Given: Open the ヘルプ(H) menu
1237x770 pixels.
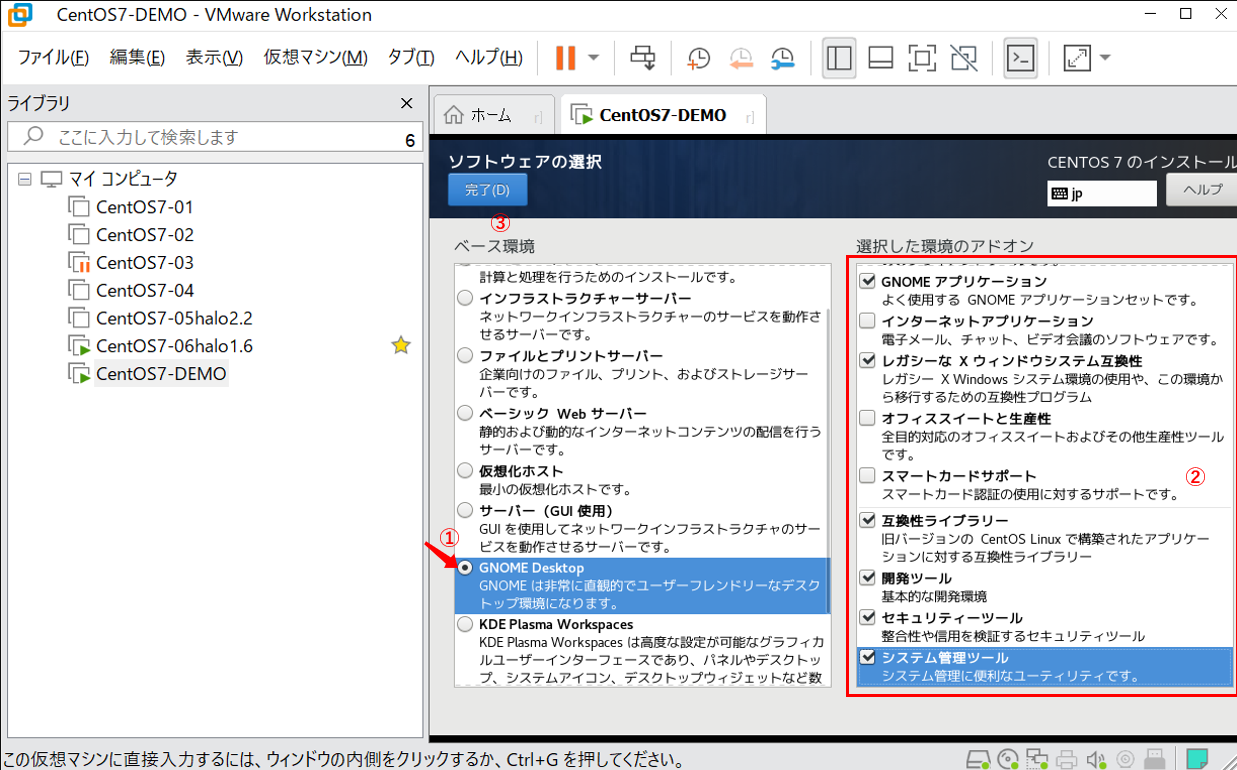Looking at the screenshot, I should coord(488,58).
